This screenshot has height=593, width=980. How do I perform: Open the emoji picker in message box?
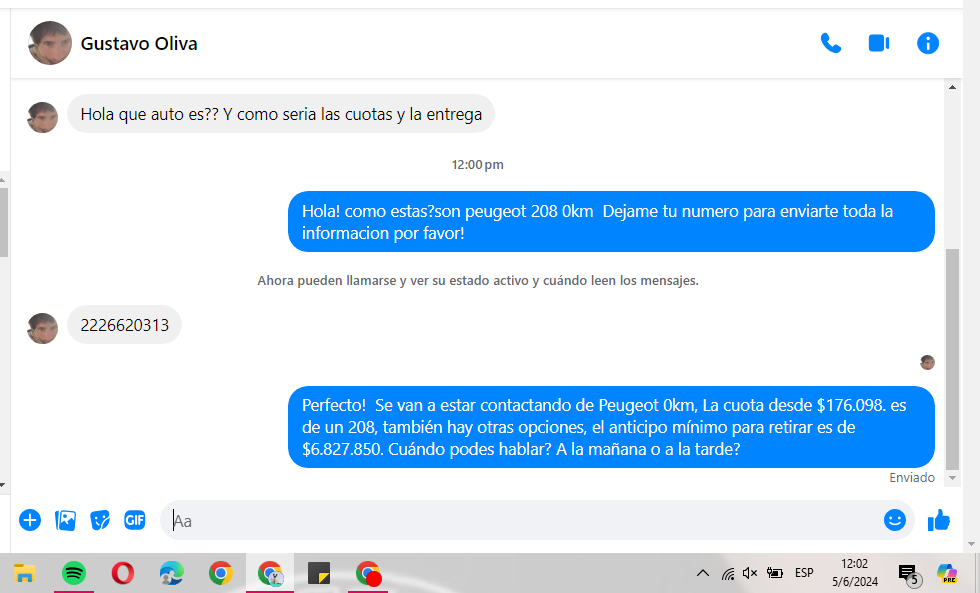pyautogui.click(x=894, y=520)
